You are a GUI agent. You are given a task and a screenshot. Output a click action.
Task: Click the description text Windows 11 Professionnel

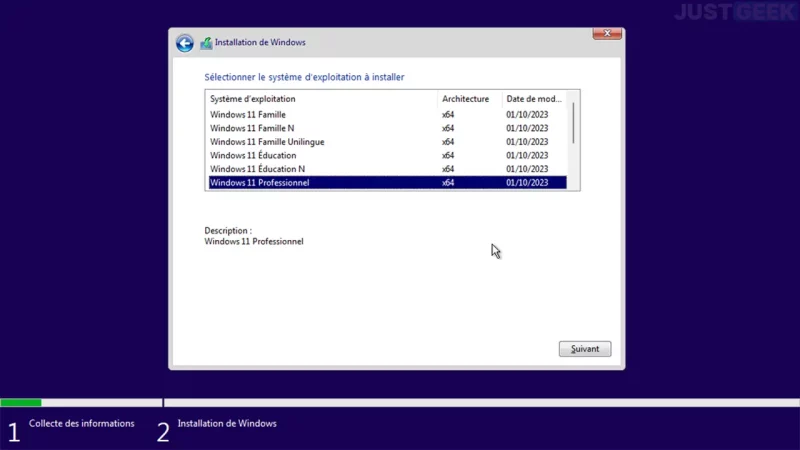pyautogui.click(x=254, y=241)
